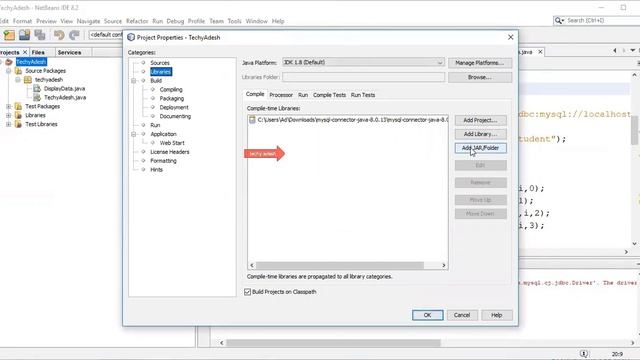Click the New Project toolbar icon

tap(9, 35)
